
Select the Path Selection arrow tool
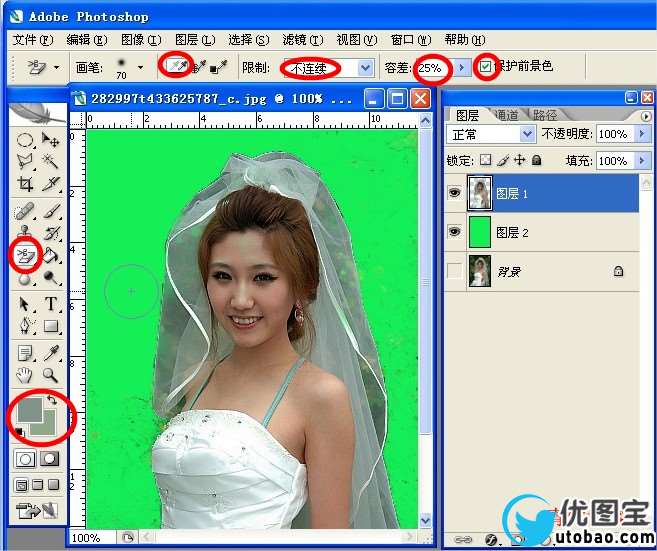[25, 304]
